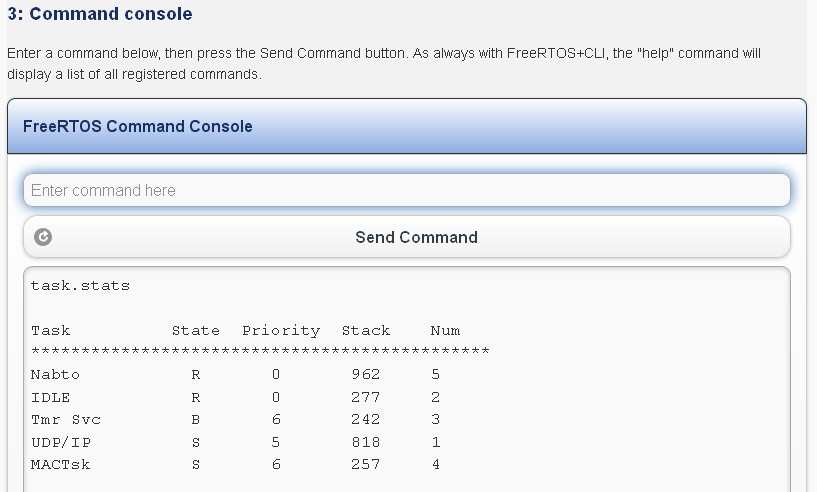Image resolution: width=817 pixels, height=492 pixels.
Task: Click the Task column header in output
Action: pyautogui.click(x=51, y=331)
